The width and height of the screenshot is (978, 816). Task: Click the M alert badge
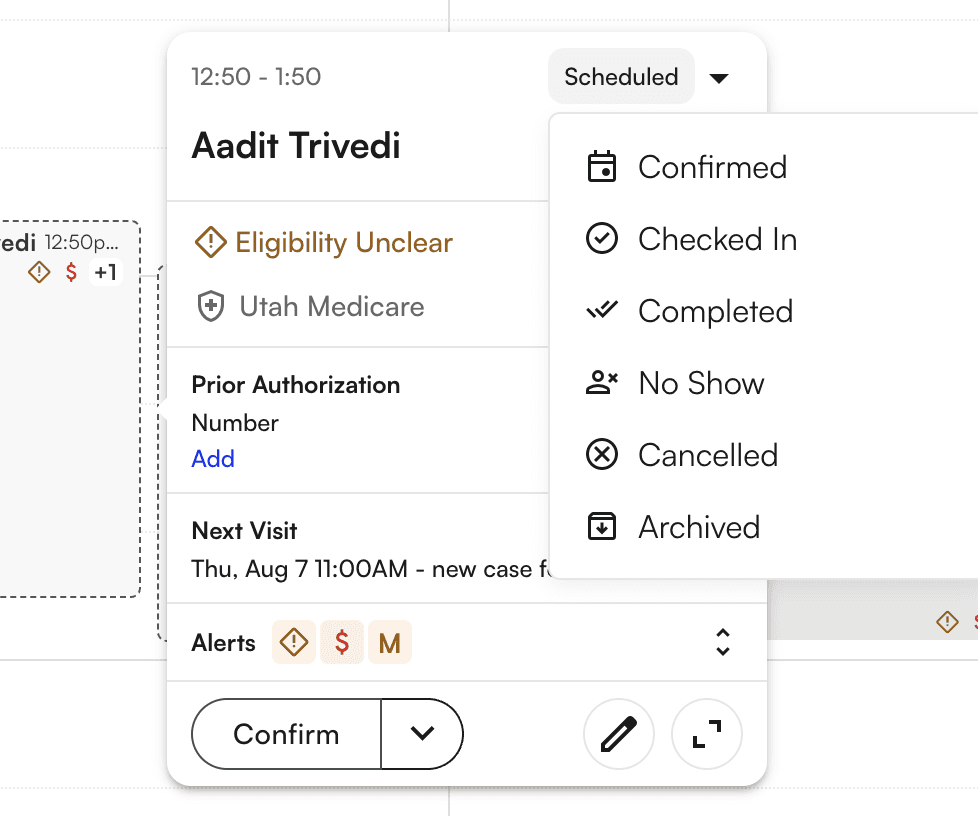tap(390, 642)
